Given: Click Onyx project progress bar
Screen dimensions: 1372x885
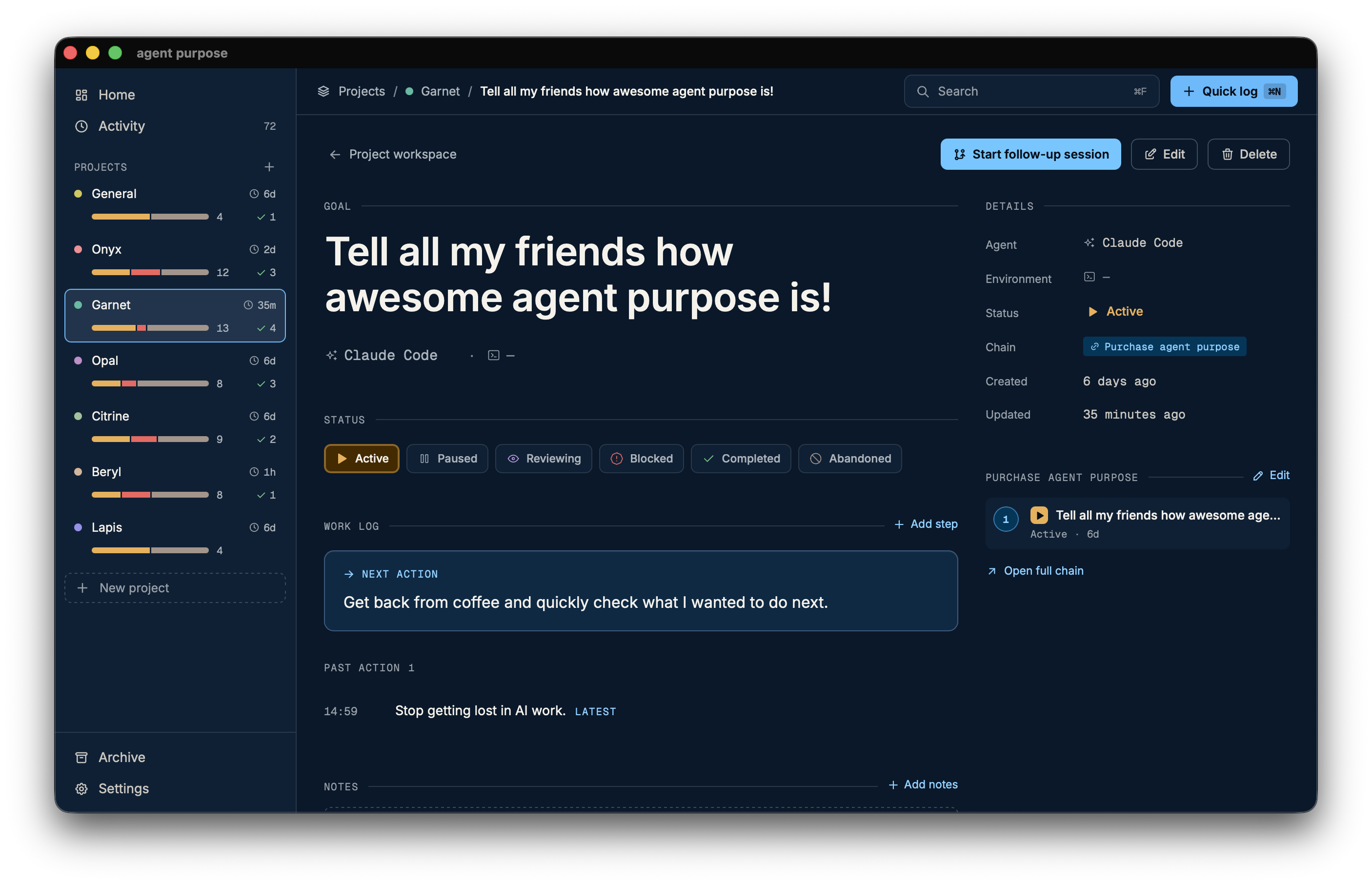Looking at the screenshot, I should click(x=150, y=272).
